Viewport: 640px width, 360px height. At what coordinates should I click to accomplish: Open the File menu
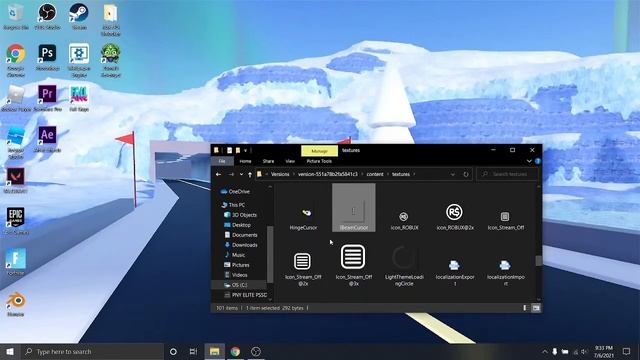point(222,161)
